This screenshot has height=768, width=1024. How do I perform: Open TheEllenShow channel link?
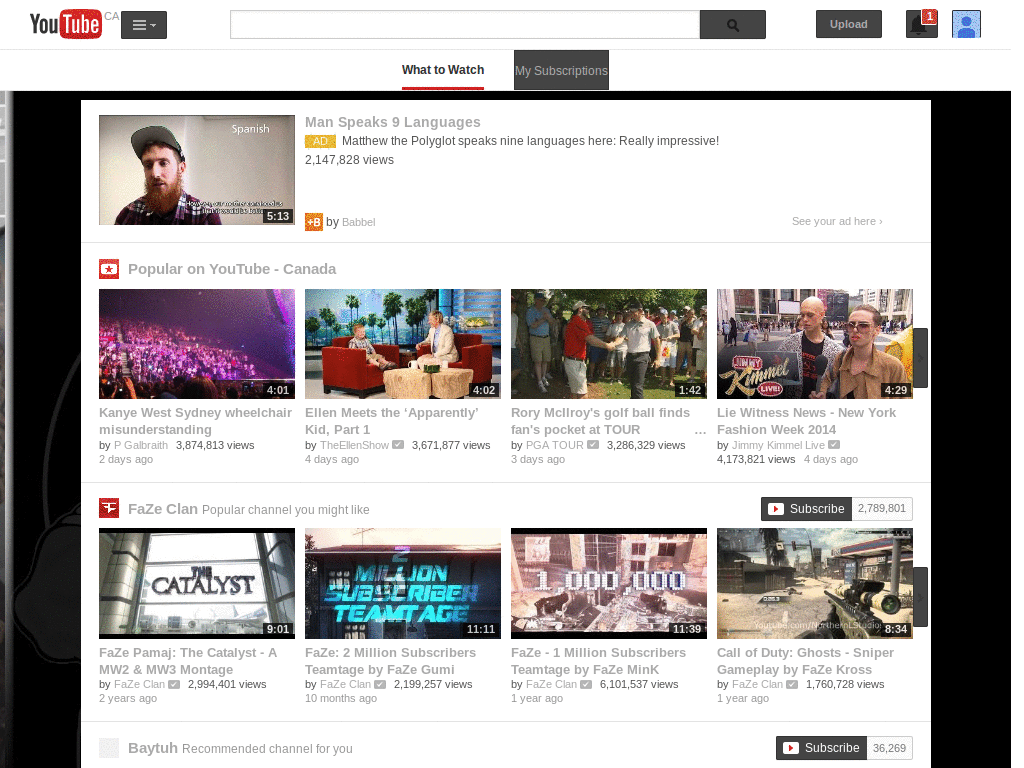pyautogui.click(x=355, y=445)
